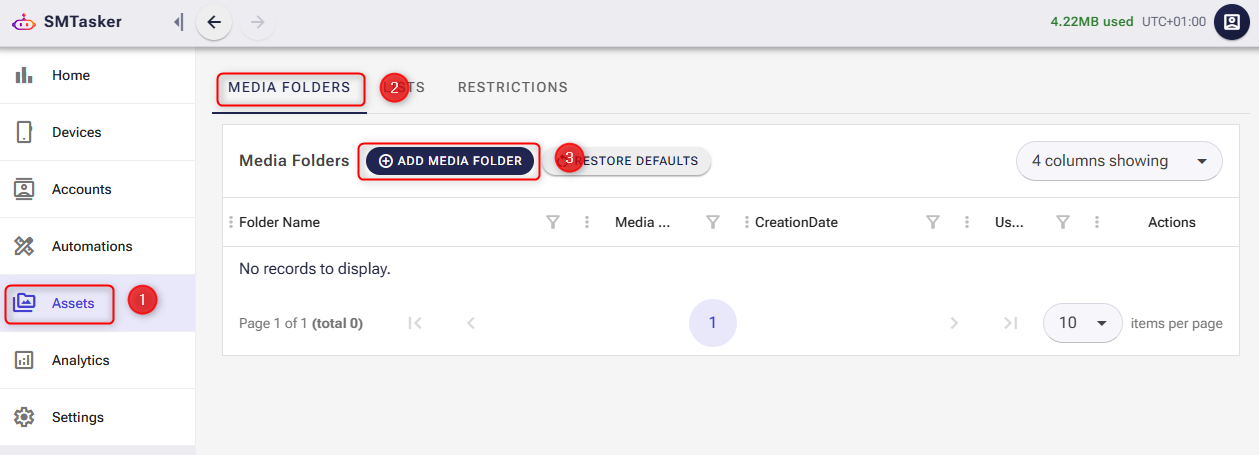This screenshot has height=455, width=1259.
Task: Click the Devices phone icon
Action: coord(25,132)
